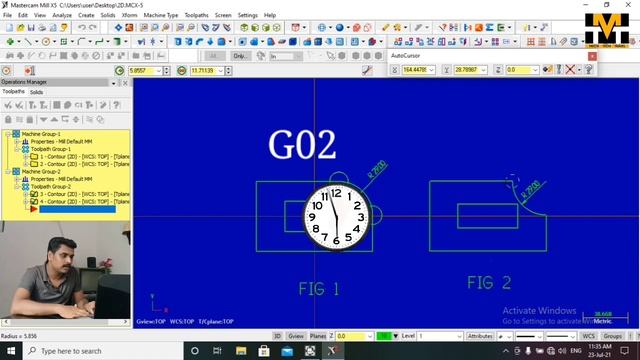Open the Xform menu
This screenshot has height=360, width=640.
[129, 15]
